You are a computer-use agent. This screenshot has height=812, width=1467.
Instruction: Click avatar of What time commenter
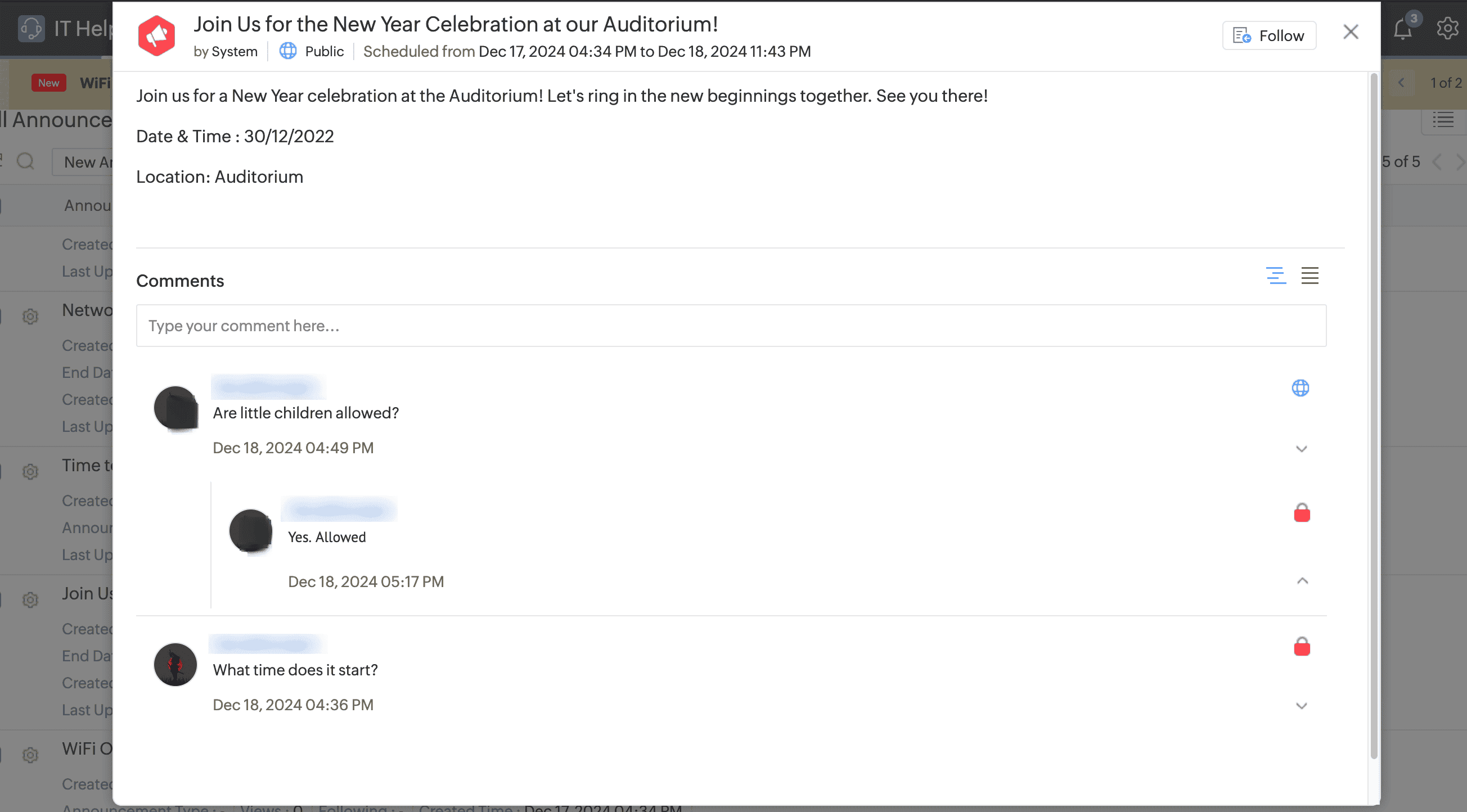click(175, 665)
